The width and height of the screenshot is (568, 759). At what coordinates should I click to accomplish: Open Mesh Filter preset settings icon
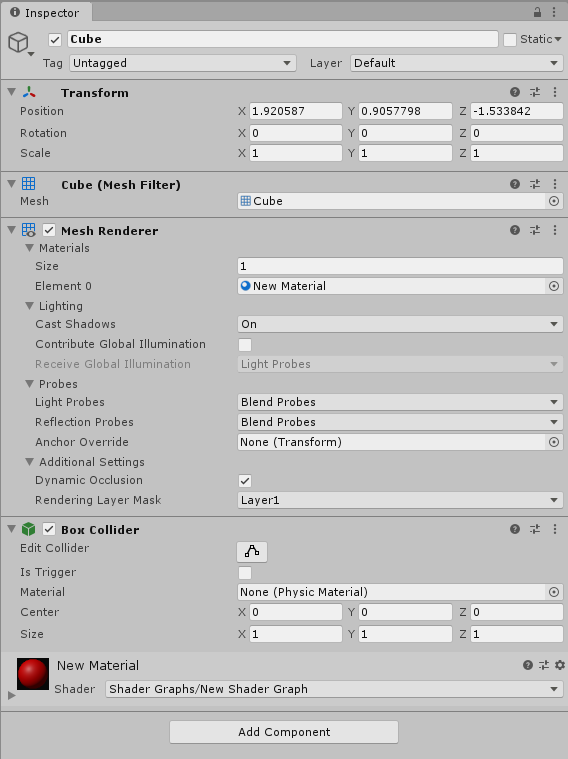click(x=535, y=184)
